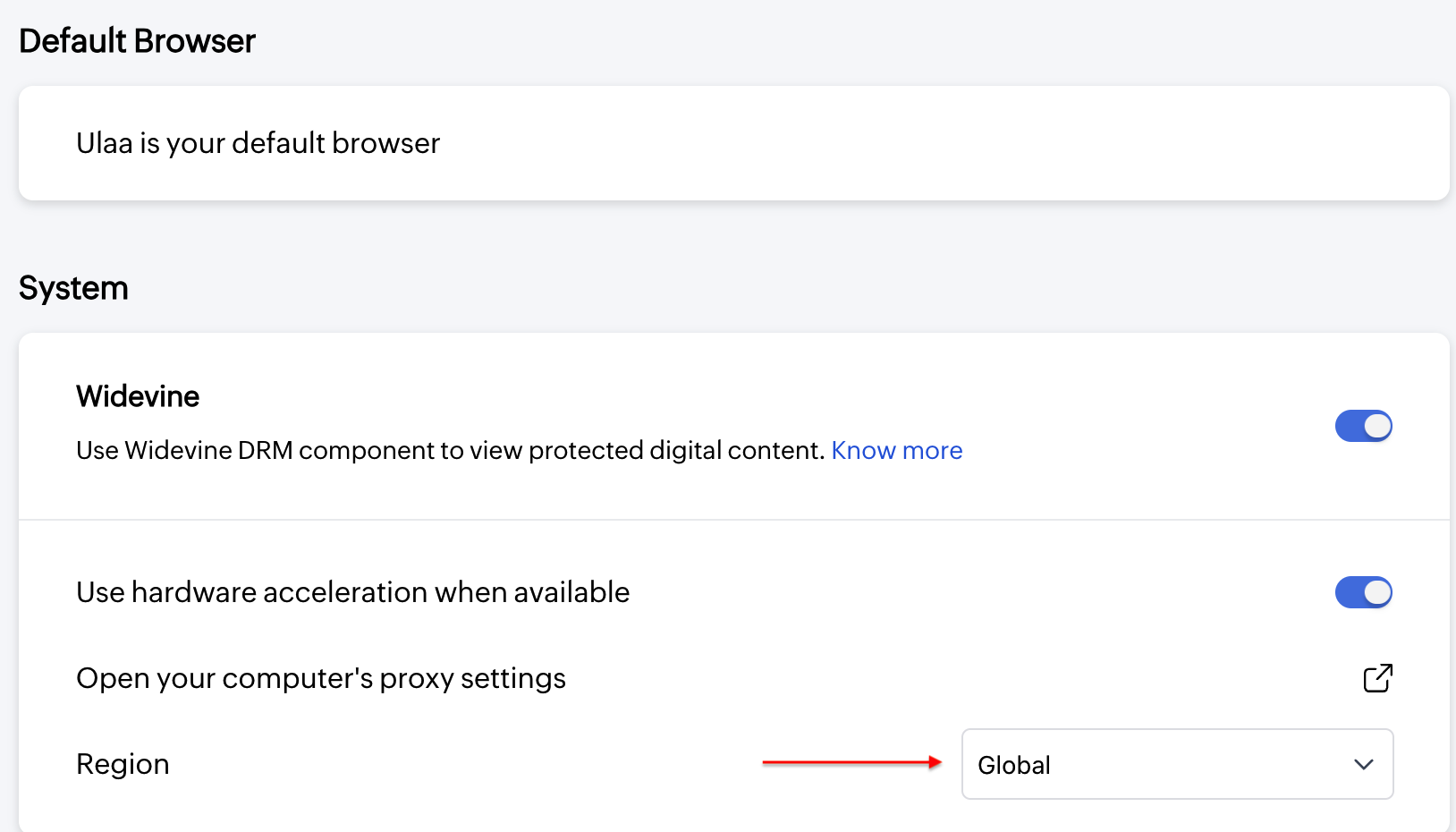Follow the Know more link
The image size is (1456, 832).
point(896,450)
